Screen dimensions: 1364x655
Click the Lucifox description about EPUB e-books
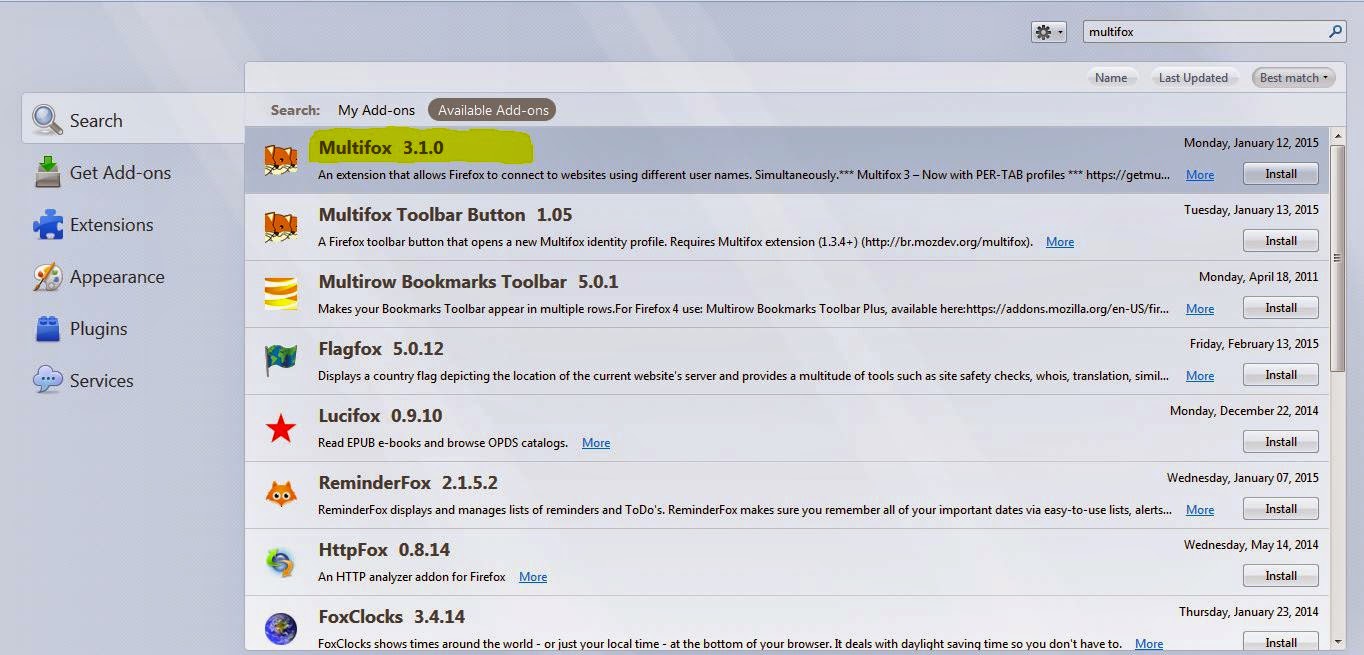[443, 443]
